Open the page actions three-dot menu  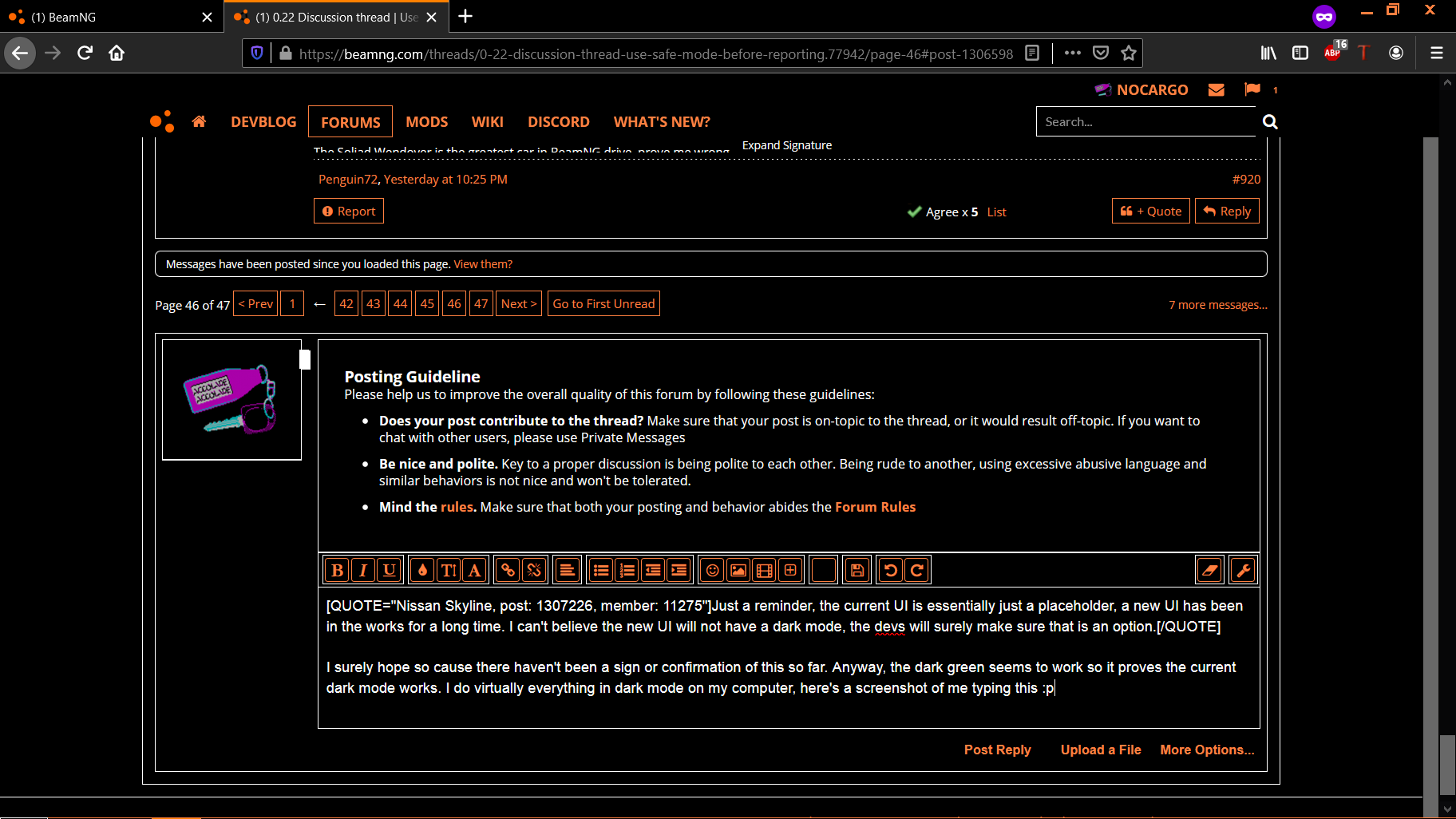pyautogui.click(x=1073, y=53)
